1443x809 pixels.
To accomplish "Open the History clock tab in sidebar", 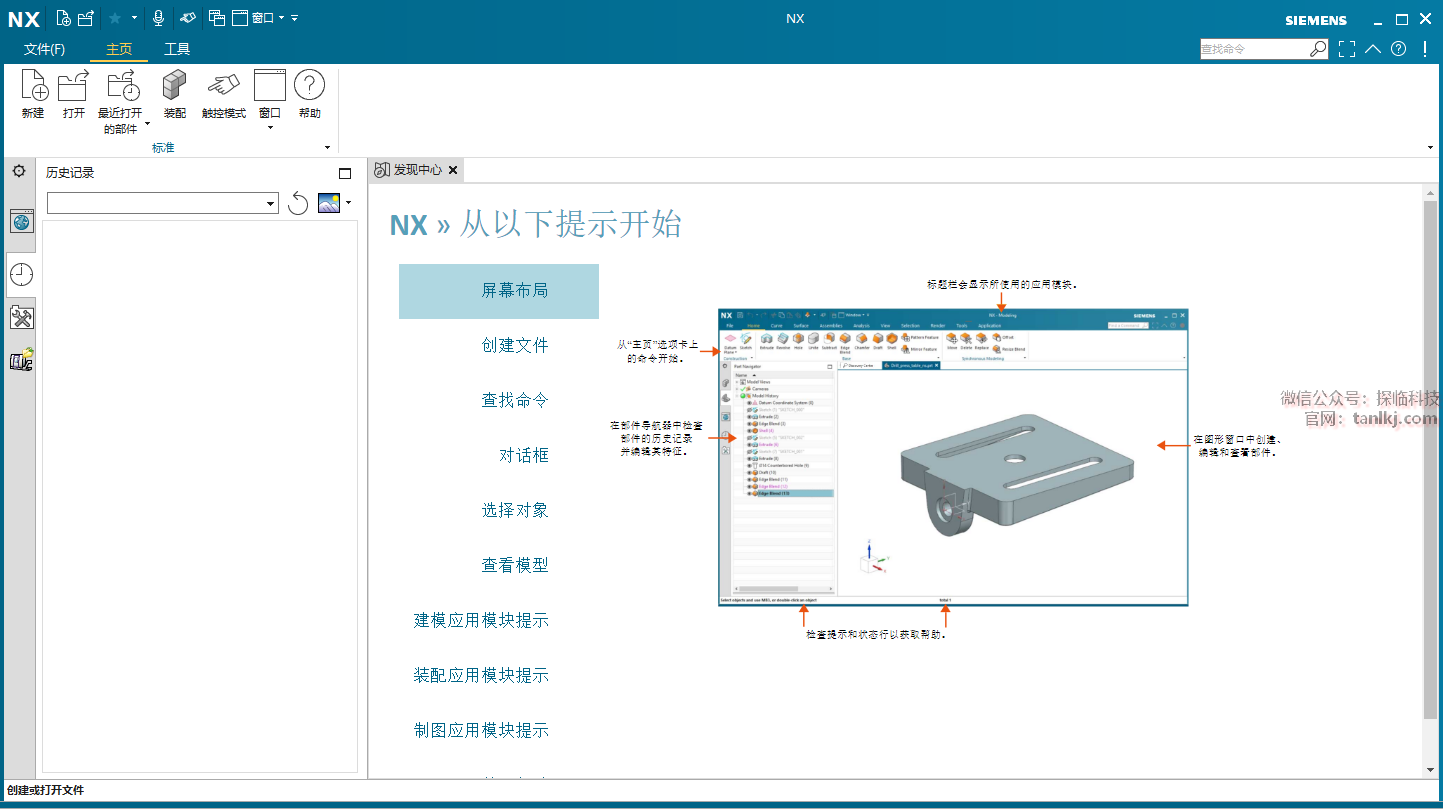I will (21, 274).
